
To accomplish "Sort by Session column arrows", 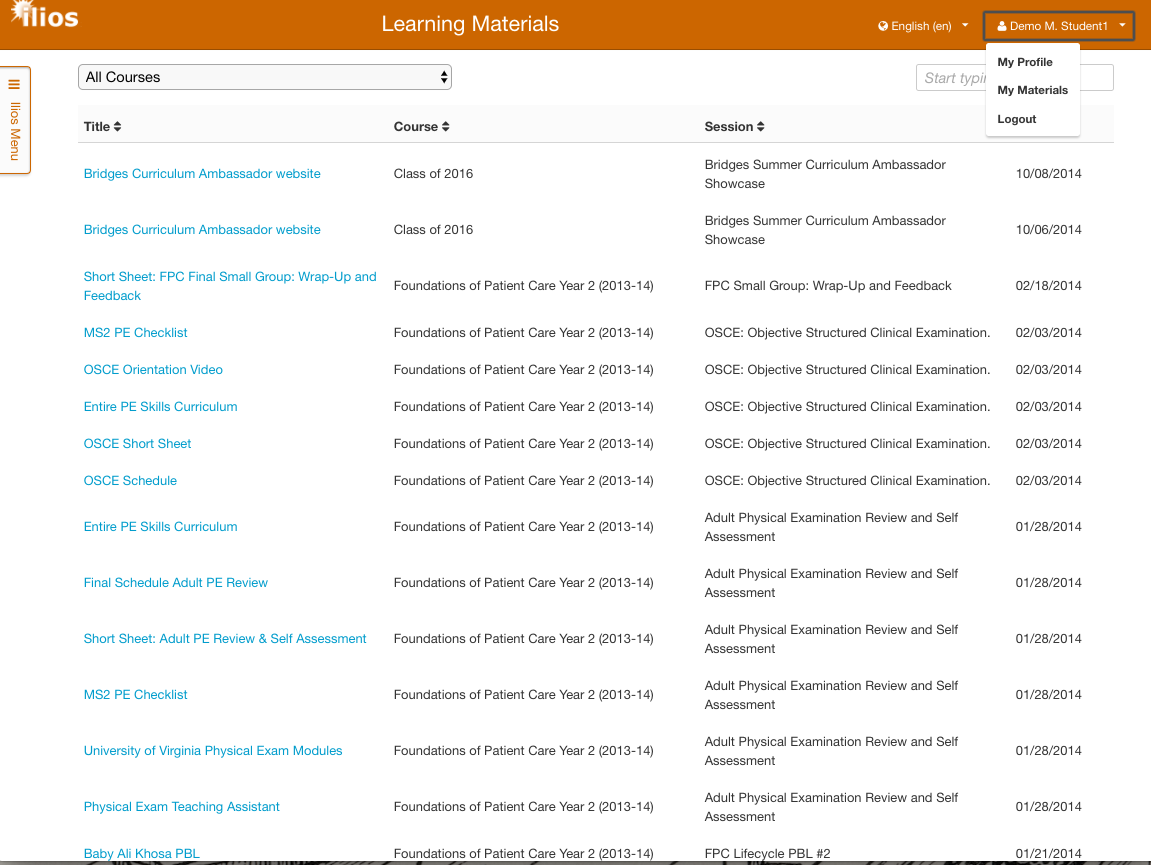I will [x=761, y=127].
